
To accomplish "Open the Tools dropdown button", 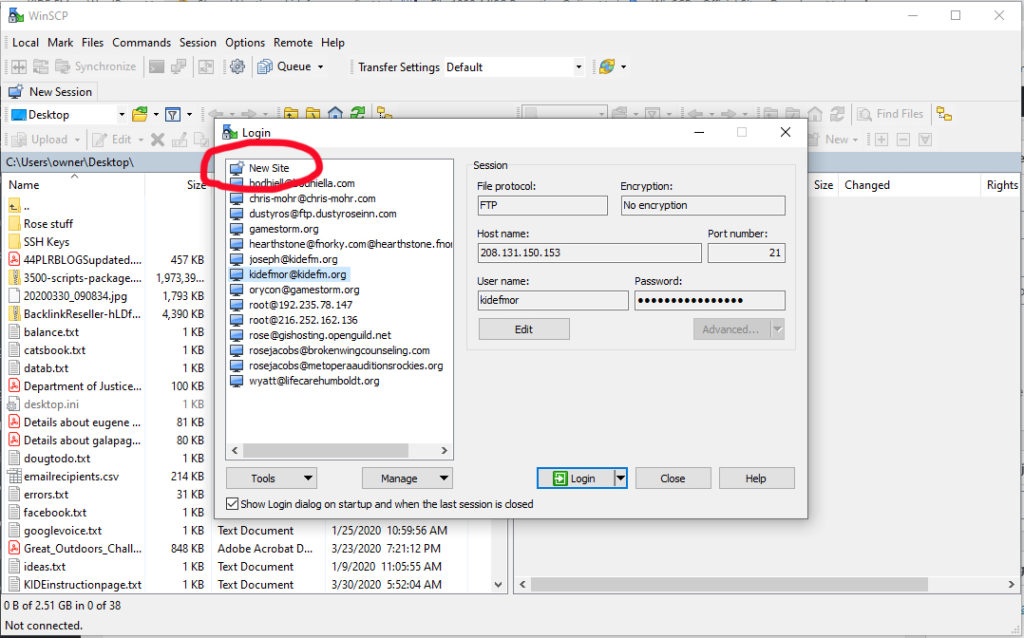I will (x=272, y=478).
